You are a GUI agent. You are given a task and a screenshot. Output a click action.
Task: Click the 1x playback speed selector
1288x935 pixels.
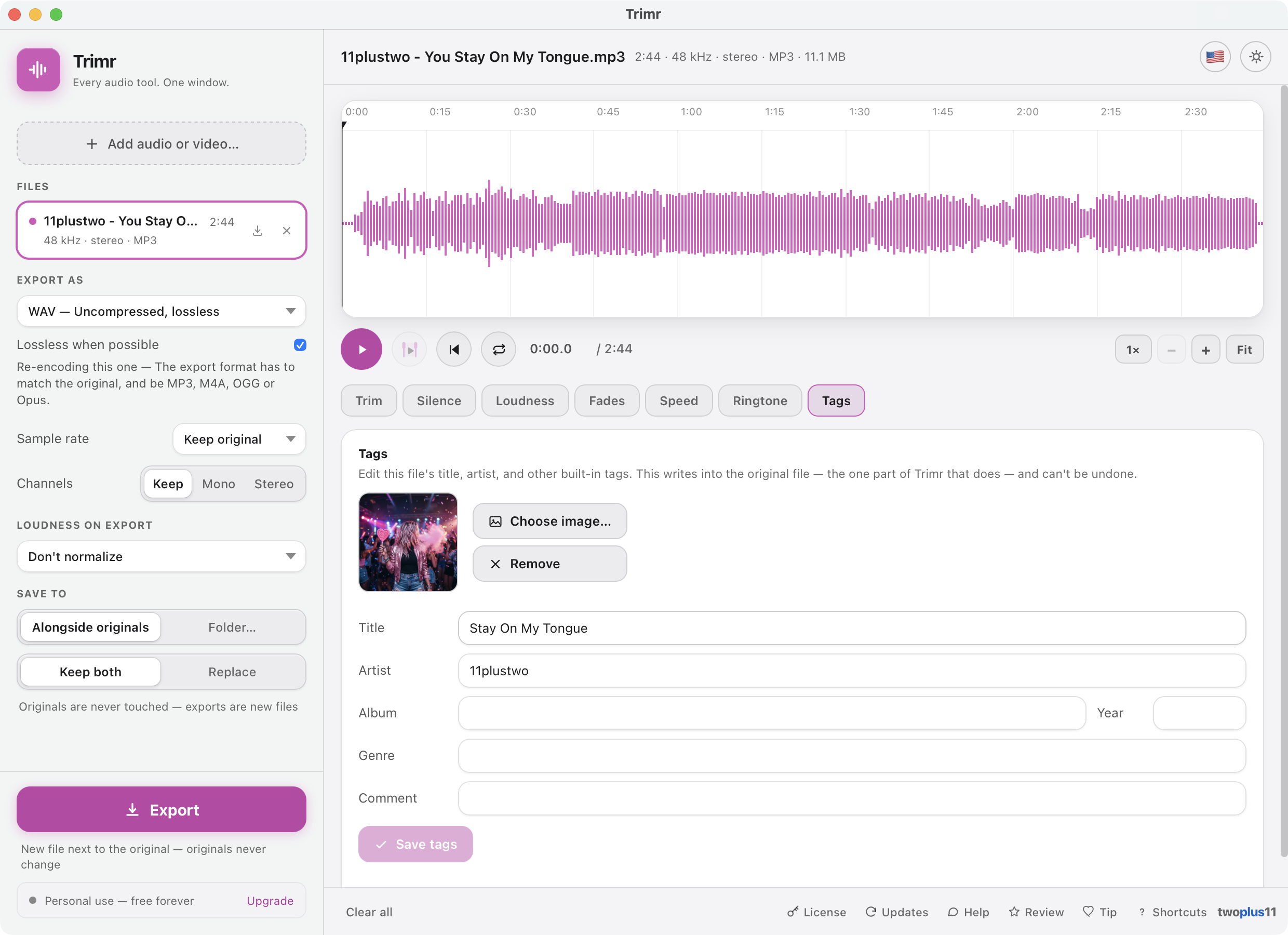(x=1133, y=350)
